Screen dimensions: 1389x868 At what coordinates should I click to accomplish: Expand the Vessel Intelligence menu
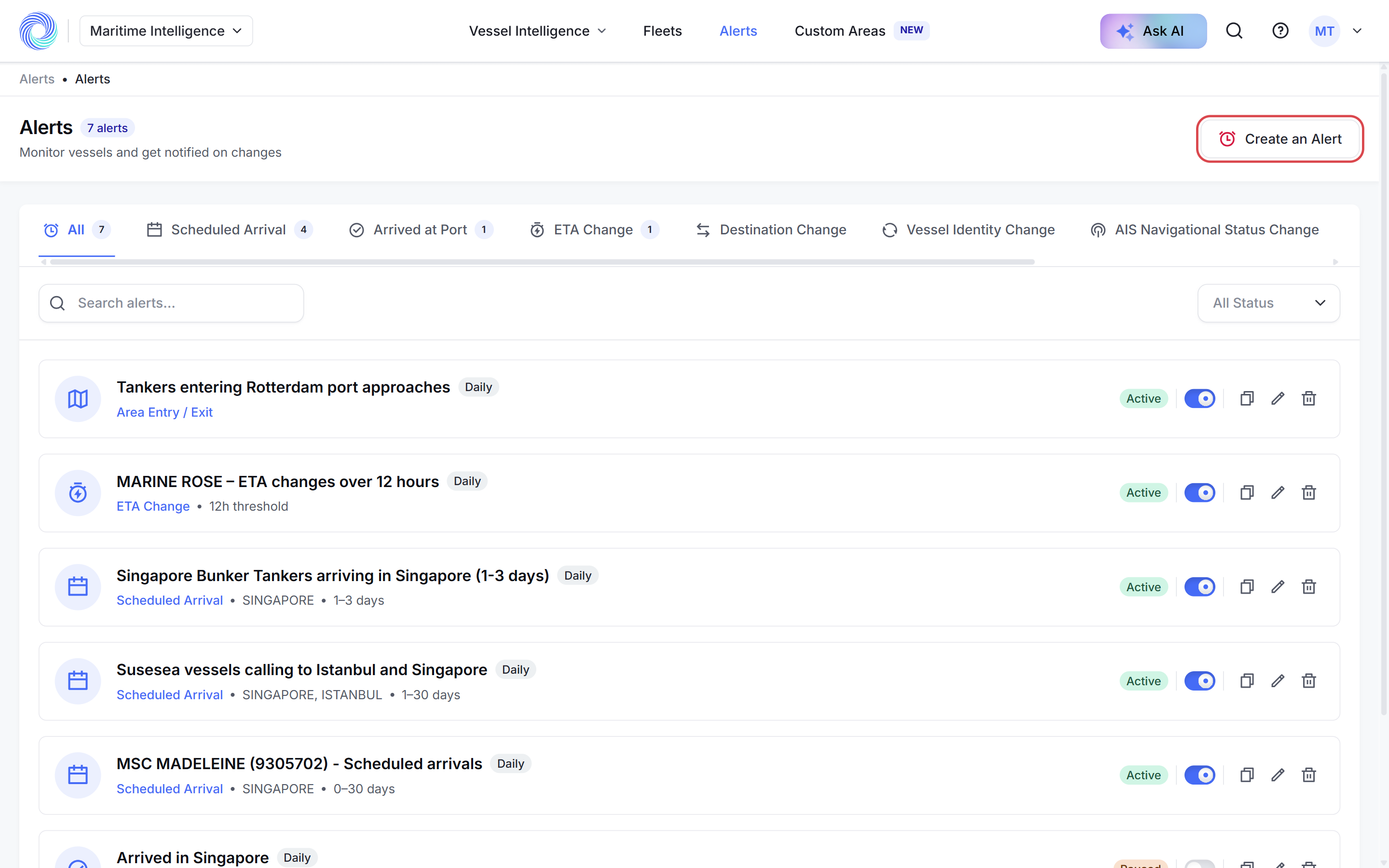coord(537,31)
